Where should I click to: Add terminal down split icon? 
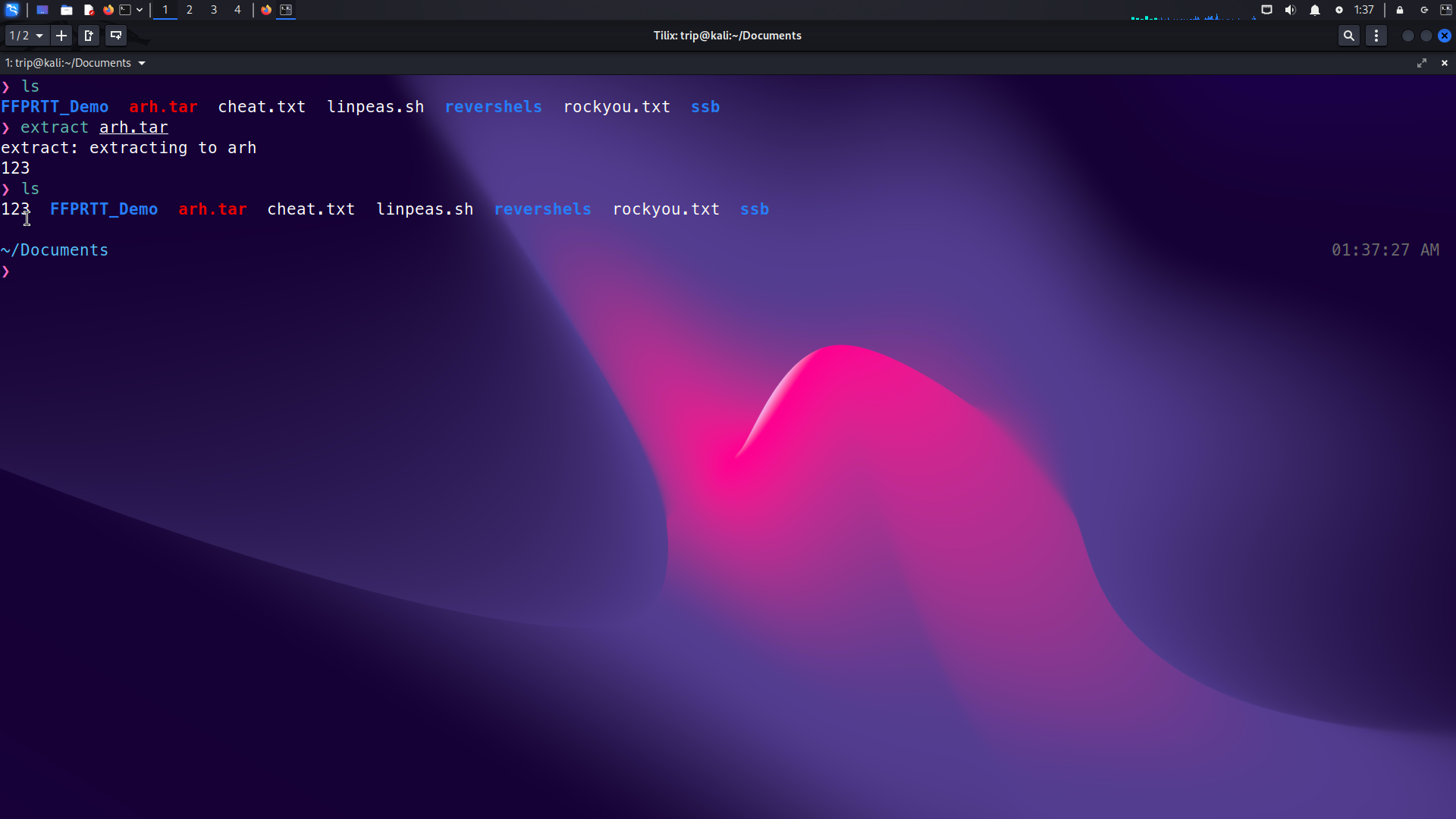[116, 36]
